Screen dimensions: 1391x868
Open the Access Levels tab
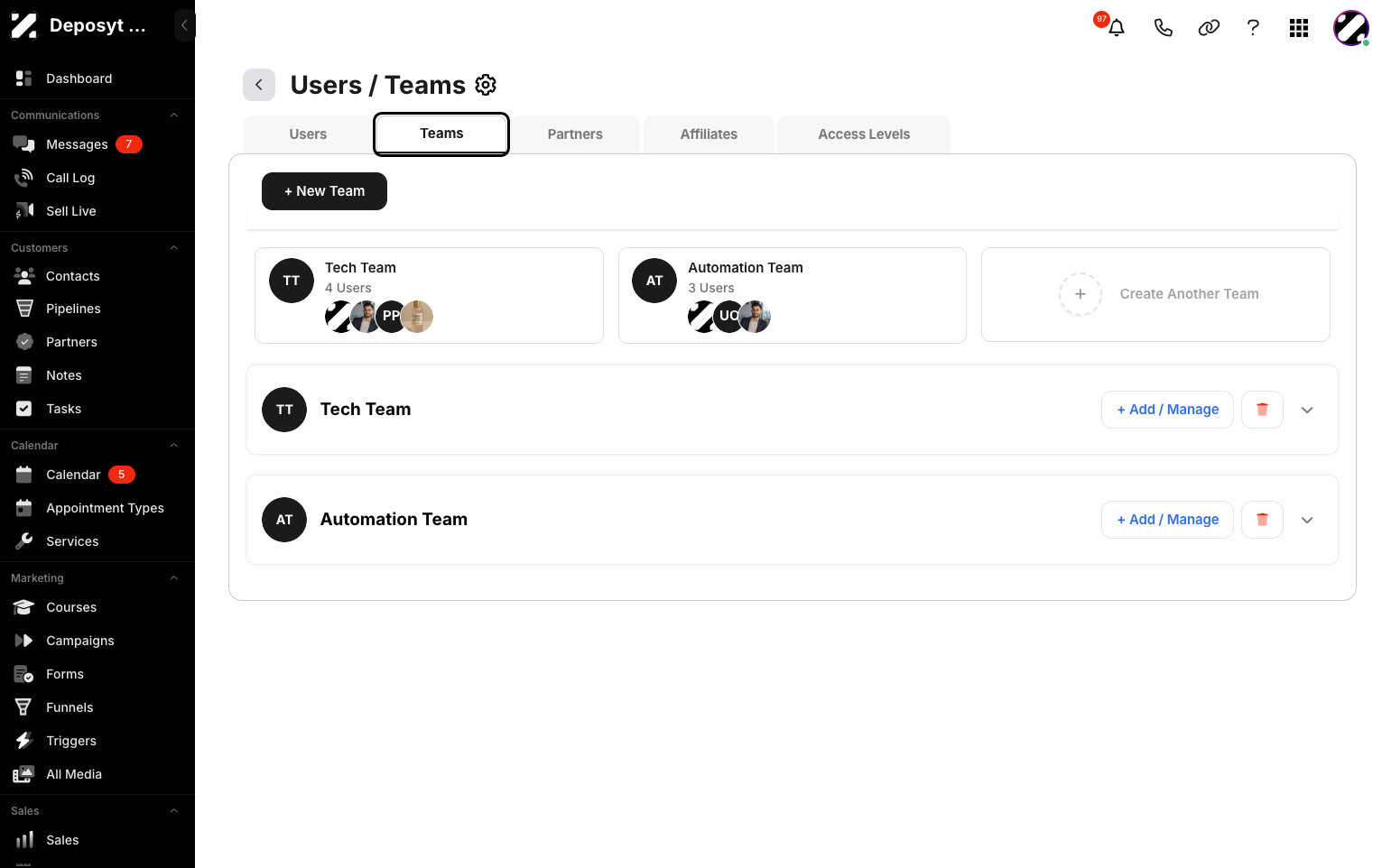(864, 134)
